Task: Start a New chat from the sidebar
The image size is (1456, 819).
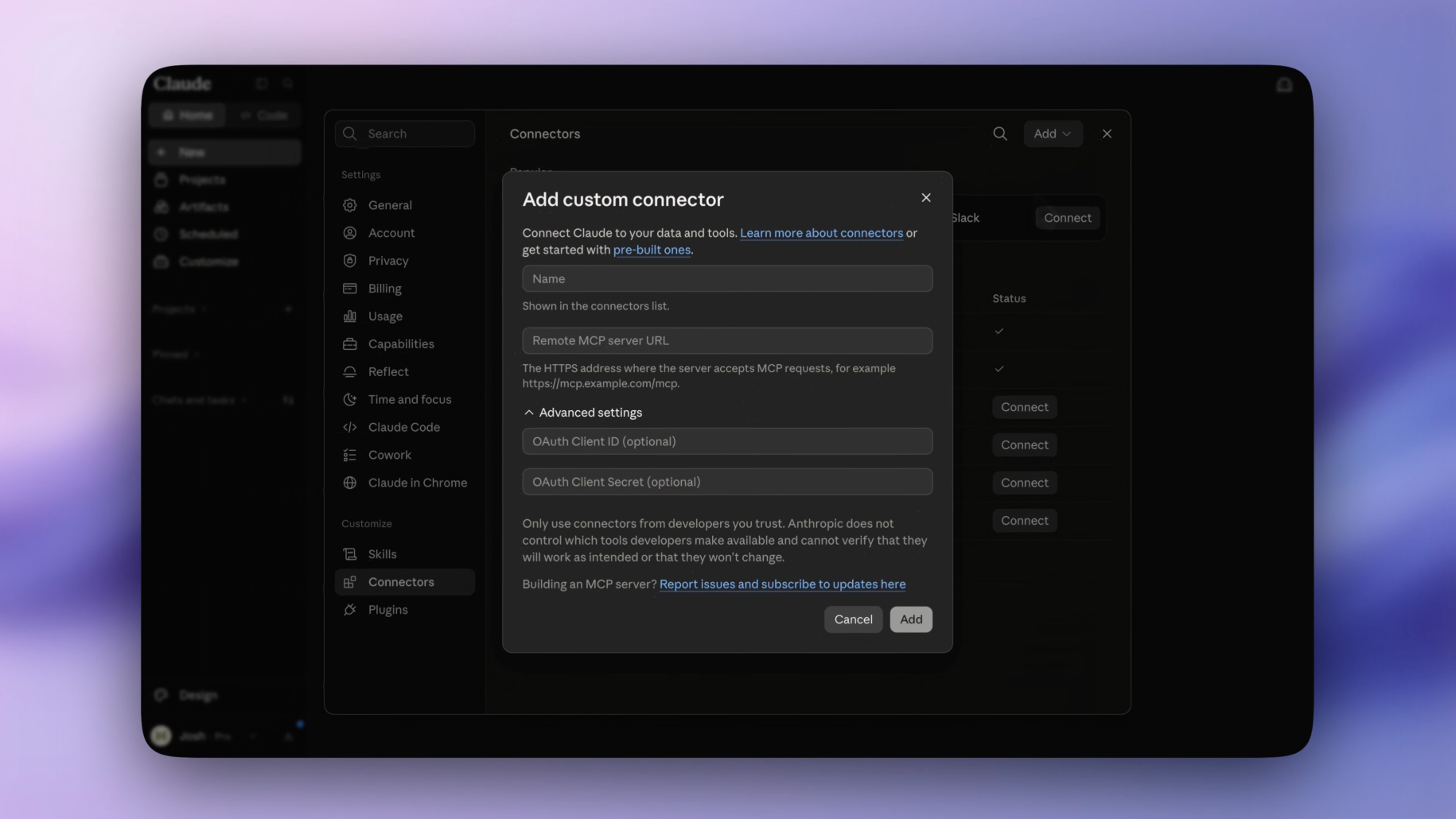Action: (x=224, y=152)
